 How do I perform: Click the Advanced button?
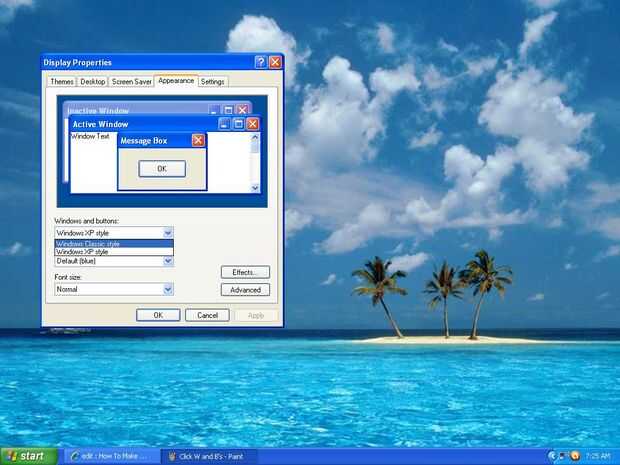coord(245,290)
